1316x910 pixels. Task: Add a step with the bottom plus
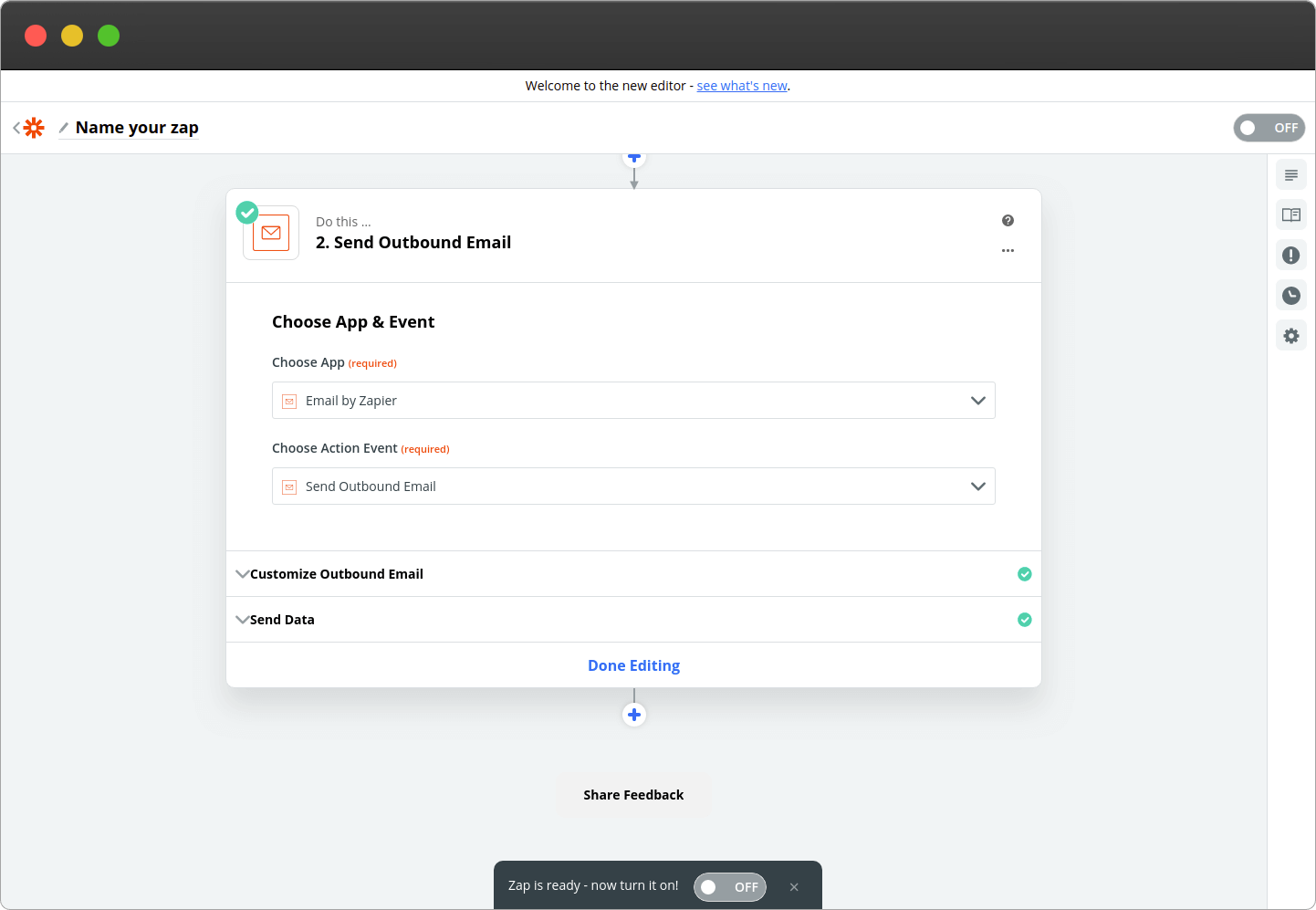[634, 715]
